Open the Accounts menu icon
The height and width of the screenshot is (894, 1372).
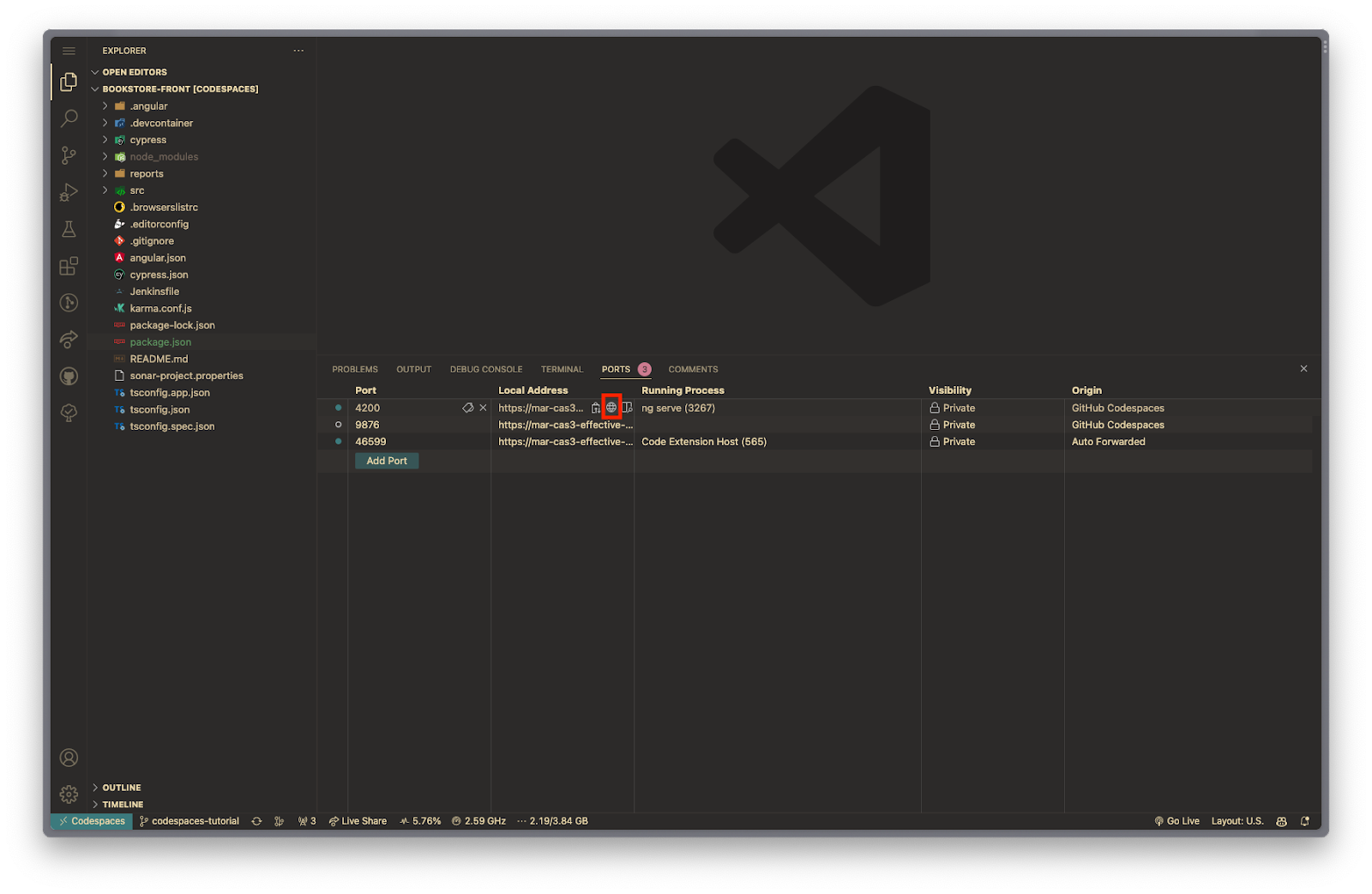(x=69, y=758)
